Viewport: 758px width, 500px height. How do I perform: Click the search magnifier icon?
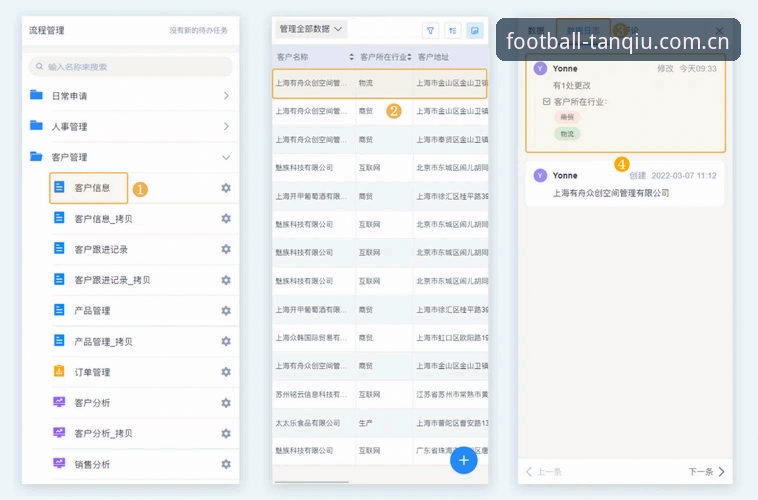pos(40,66)
